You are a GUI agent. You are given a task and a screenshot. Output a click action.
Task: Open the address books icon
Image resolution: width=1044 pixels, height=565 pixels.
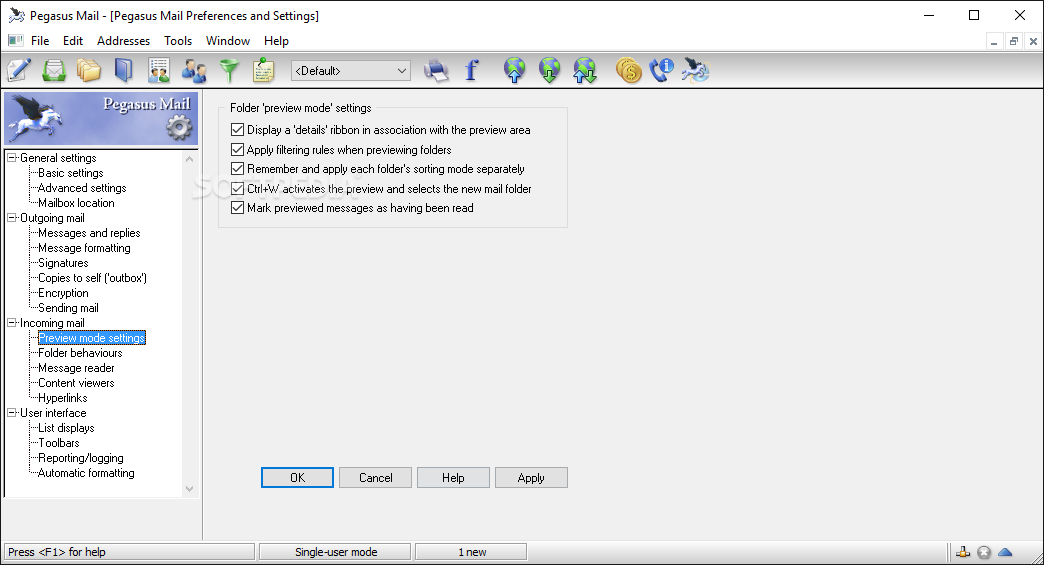click(124, 70)
